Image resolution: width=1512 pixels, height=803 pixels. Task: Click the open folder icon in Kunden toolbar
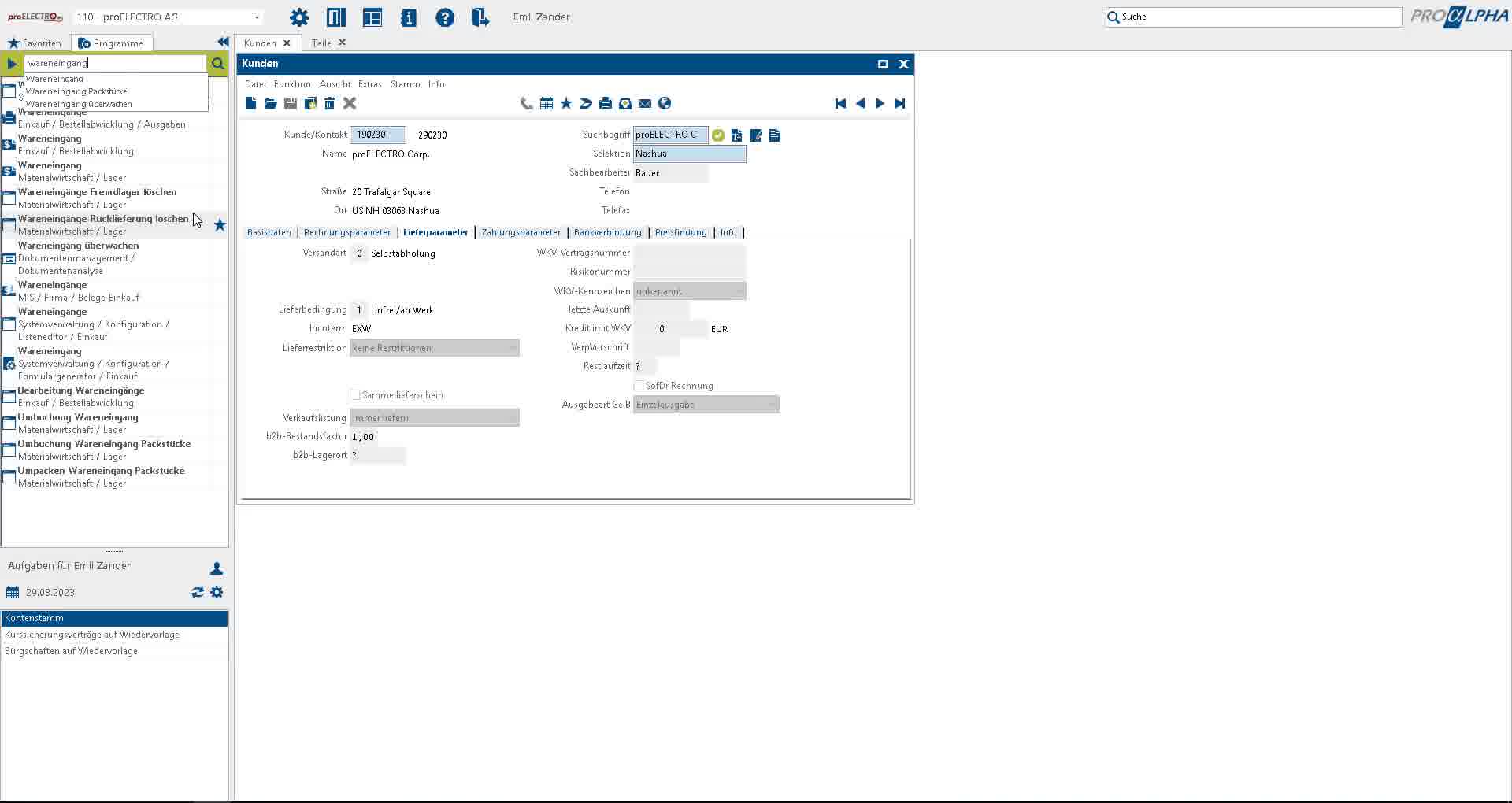click(270, 103)
